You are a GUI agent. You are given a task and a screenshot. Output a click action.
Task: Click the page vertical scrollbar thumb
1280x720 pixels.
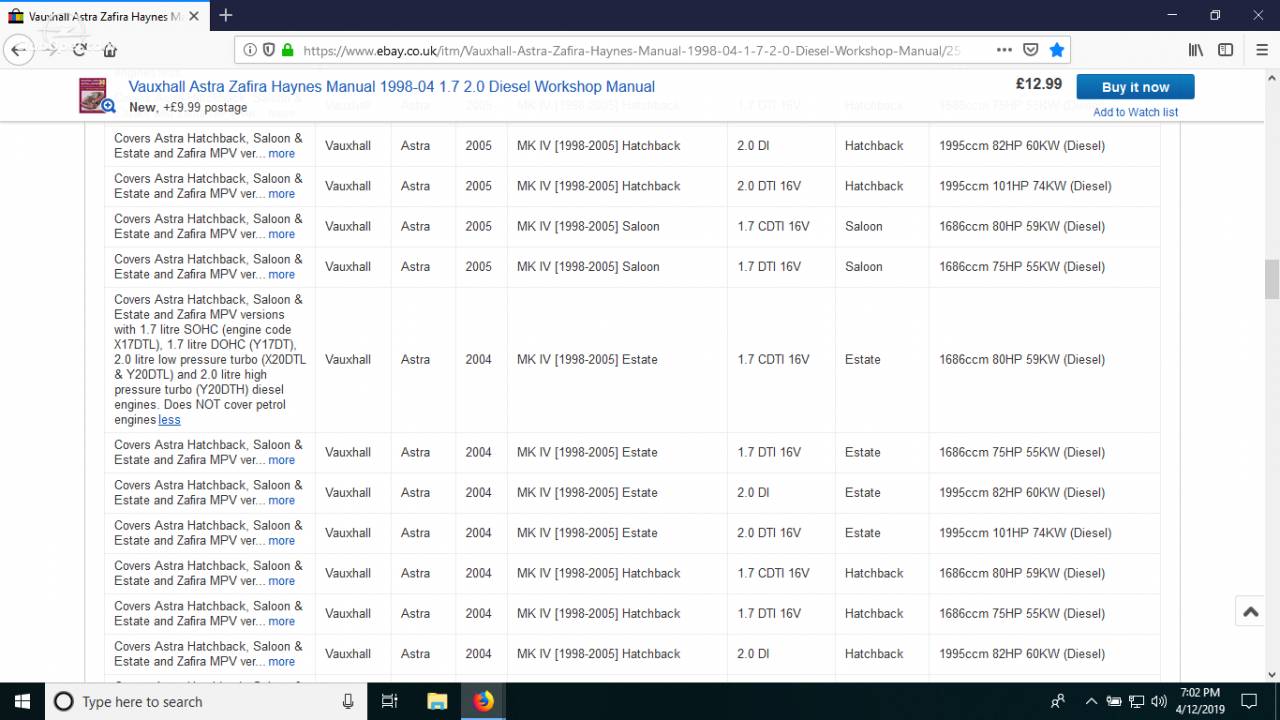point(1272,279)
